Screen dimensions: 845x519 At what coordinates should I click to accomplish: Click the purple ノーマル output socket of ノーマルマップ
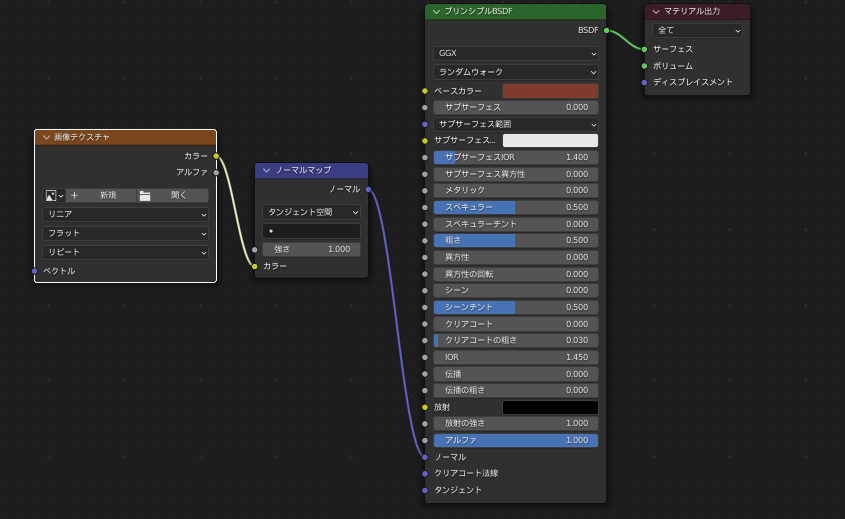click(x=368, y=189)
